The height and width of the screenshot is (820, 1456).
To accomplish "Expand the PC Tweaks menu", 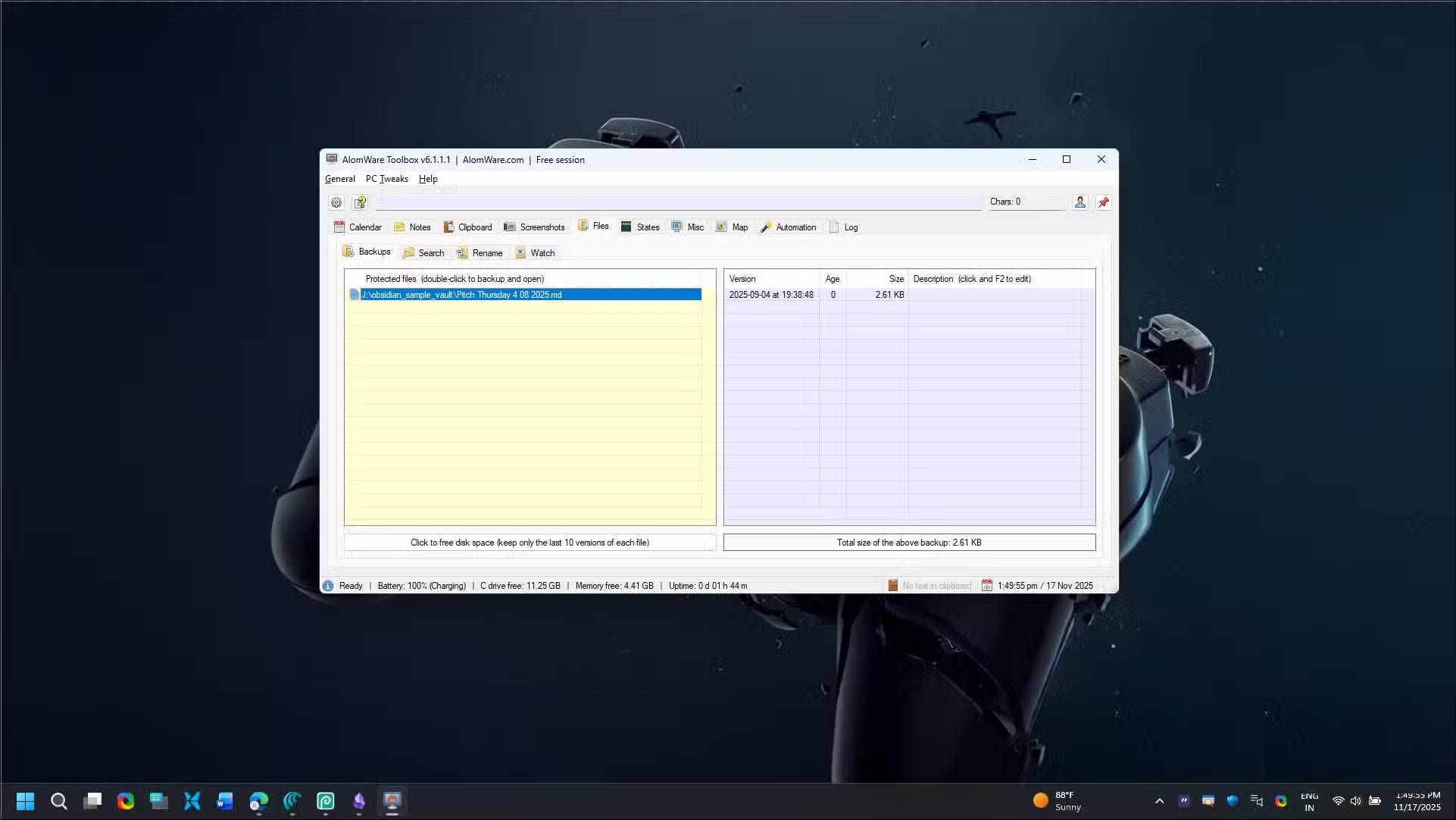I will point(386,179).
